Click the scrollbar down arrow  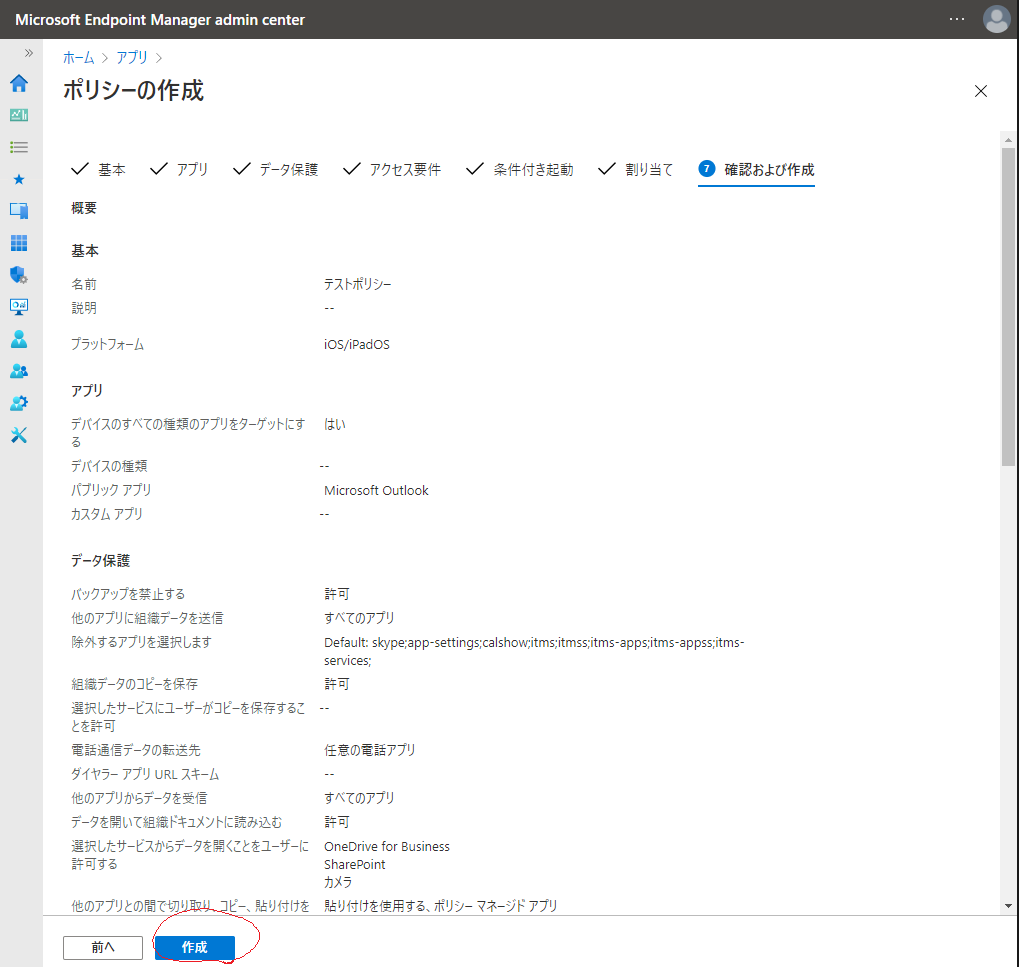pos(1008,906)
